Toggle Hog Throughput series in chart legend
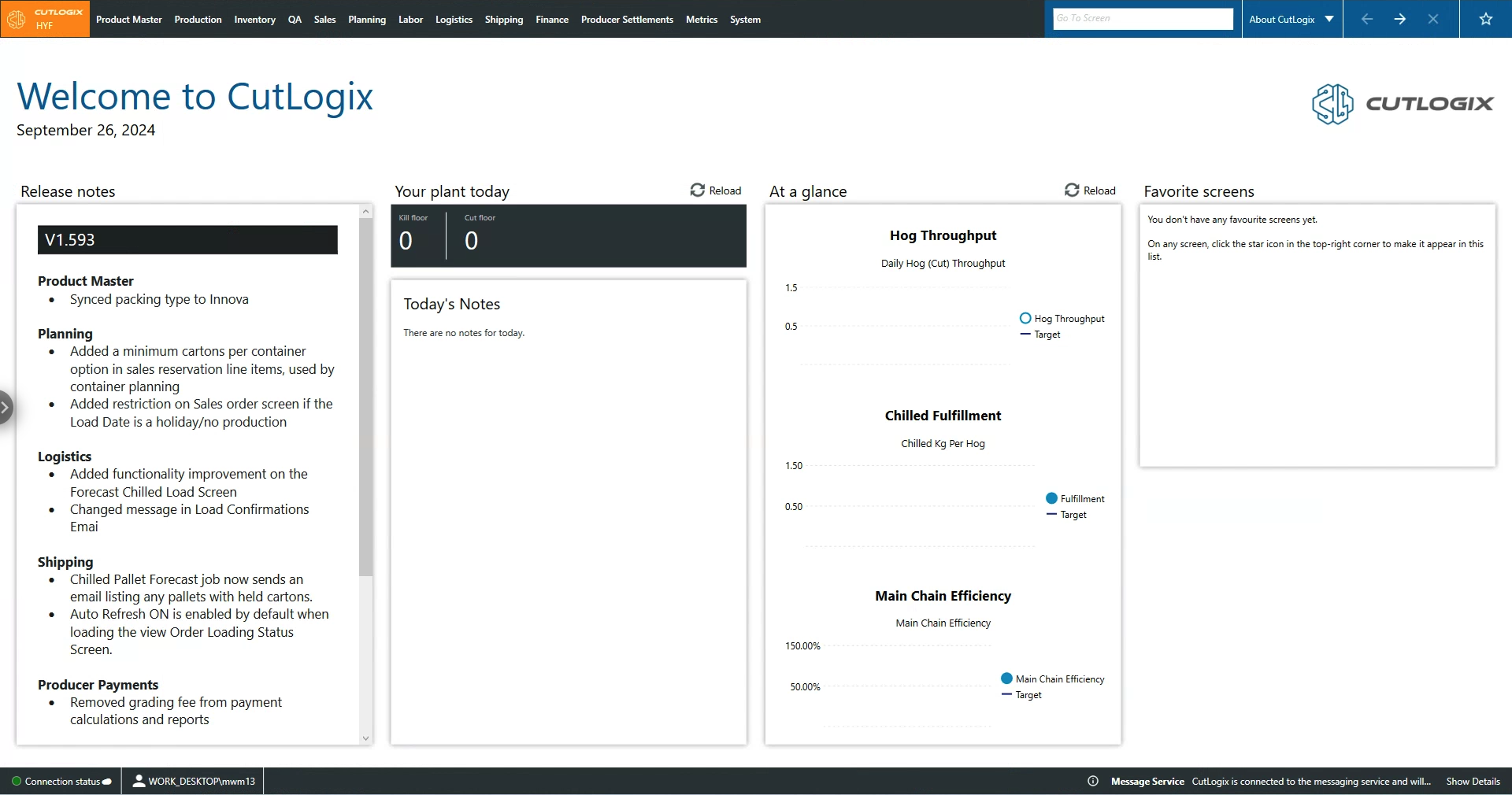The width and height of the screenshot is (1512, 795). coord(1062,319)
